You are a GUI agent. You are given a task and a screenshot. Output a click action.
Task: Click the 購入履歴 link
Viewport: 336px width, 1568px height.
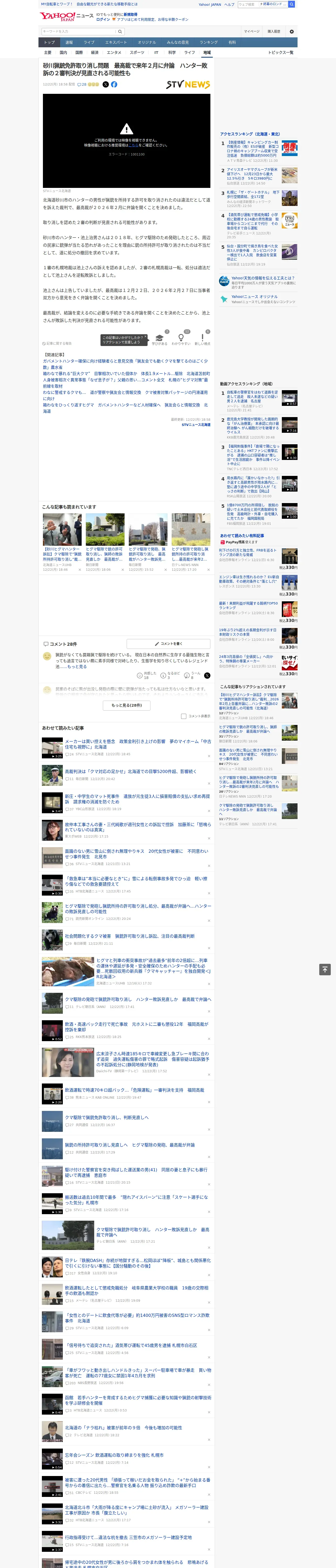[274, 32]
